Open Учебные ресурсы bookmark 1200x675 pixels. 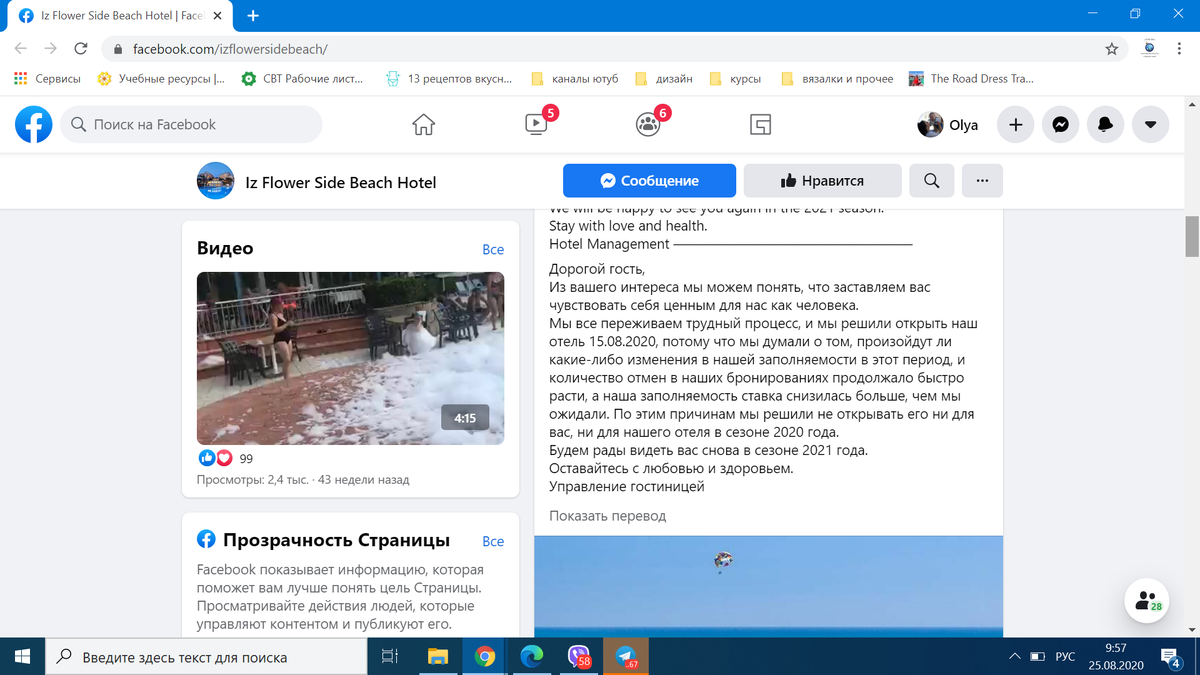pyautogui.click(x=161, y=78)
